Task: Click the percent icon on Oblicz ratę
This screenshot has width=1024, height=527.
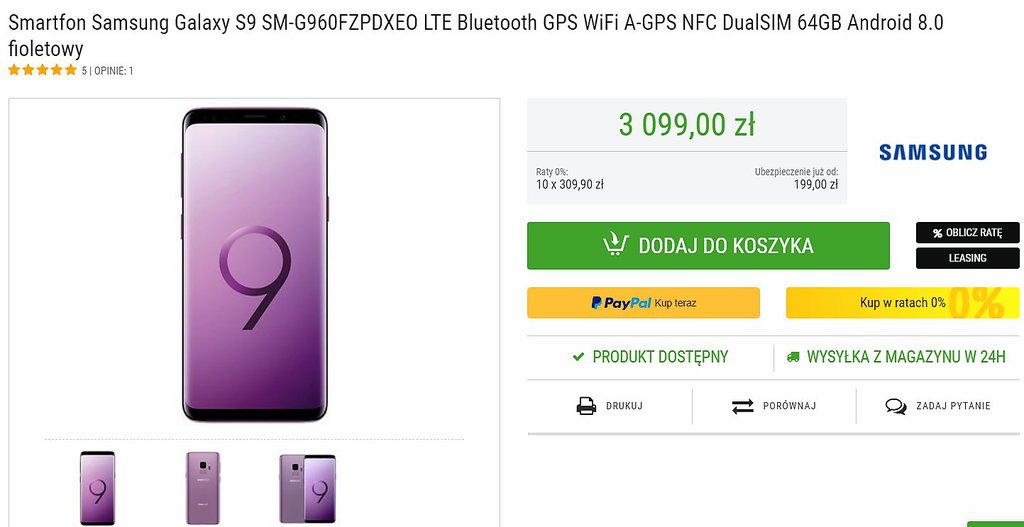Action: (x=937, y=233)
